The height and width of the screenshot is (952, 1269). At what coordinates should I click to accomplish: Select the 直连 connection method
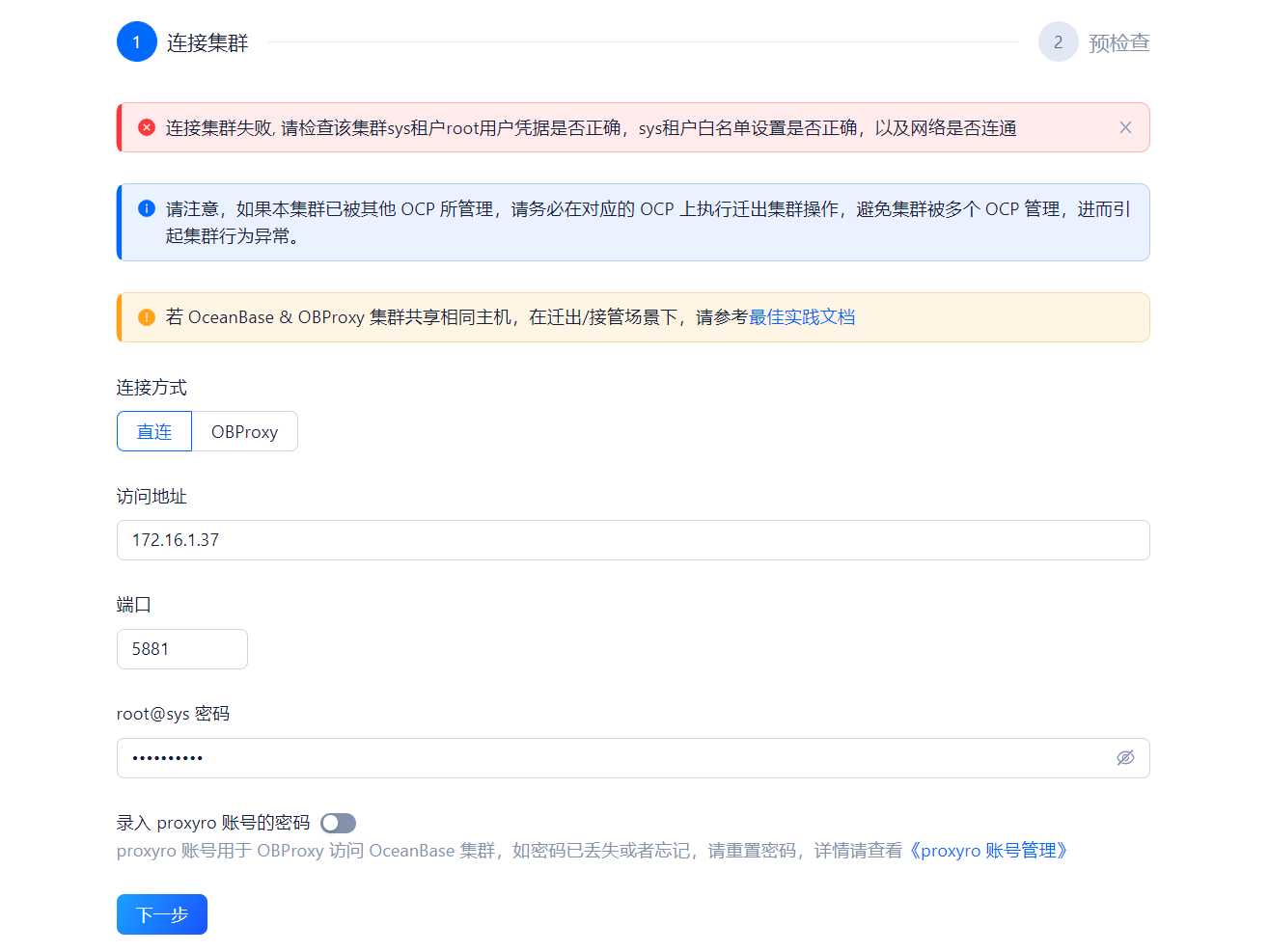(x=154, y=431)
